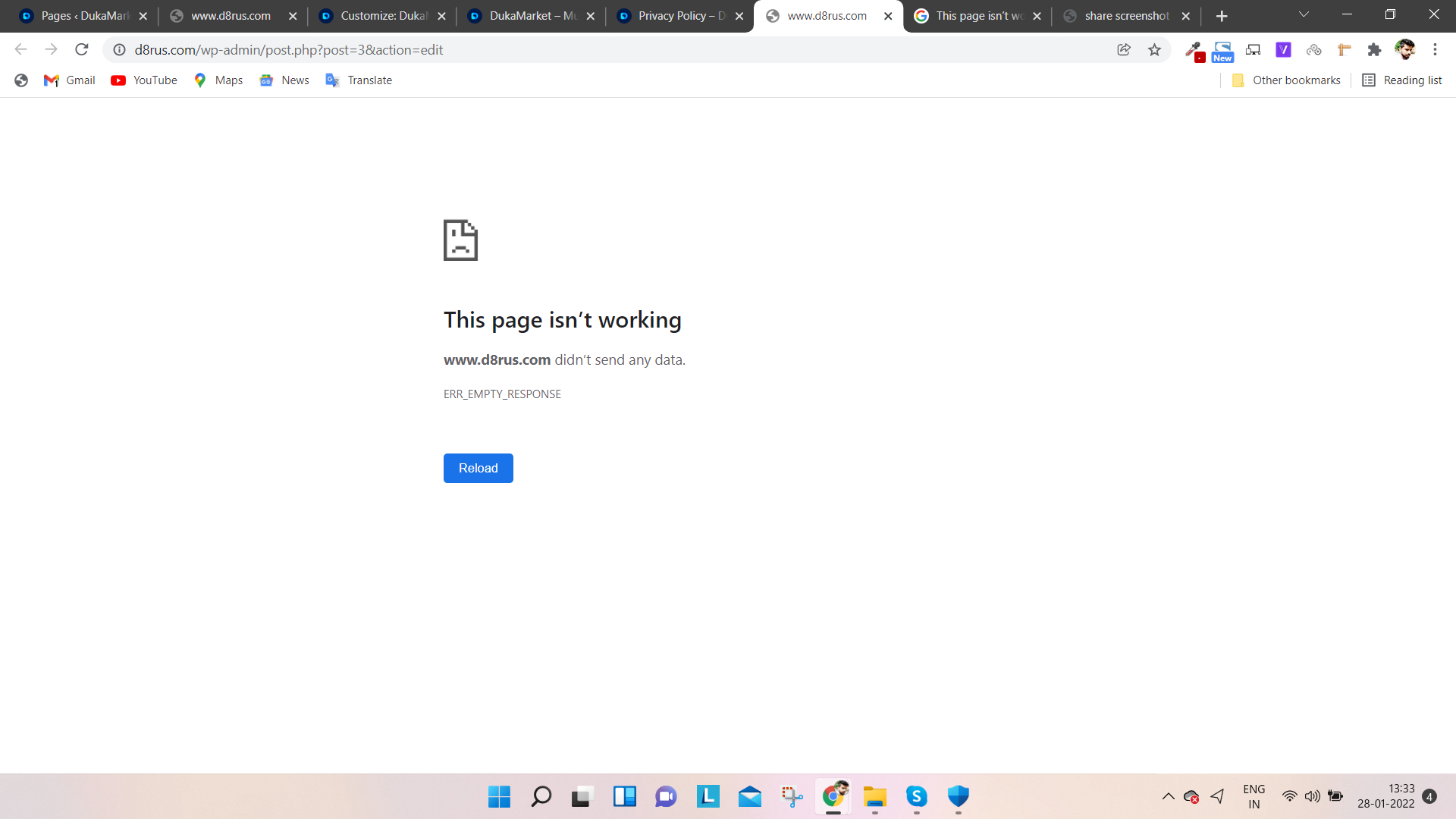
Task: Open Teams Chat on taskbar
Action: point(666,796)
